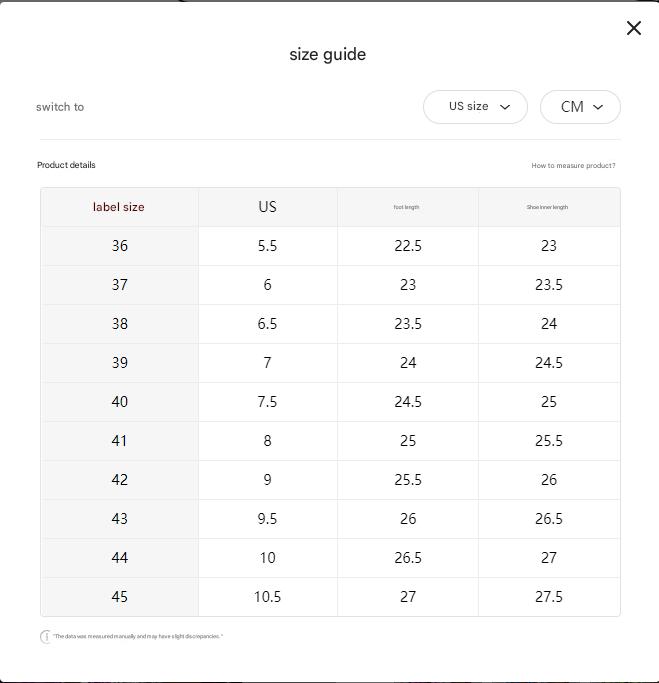Click the 22.5 foot length value
This screenshot has height=683, width=659.
(x=408, y=246)
